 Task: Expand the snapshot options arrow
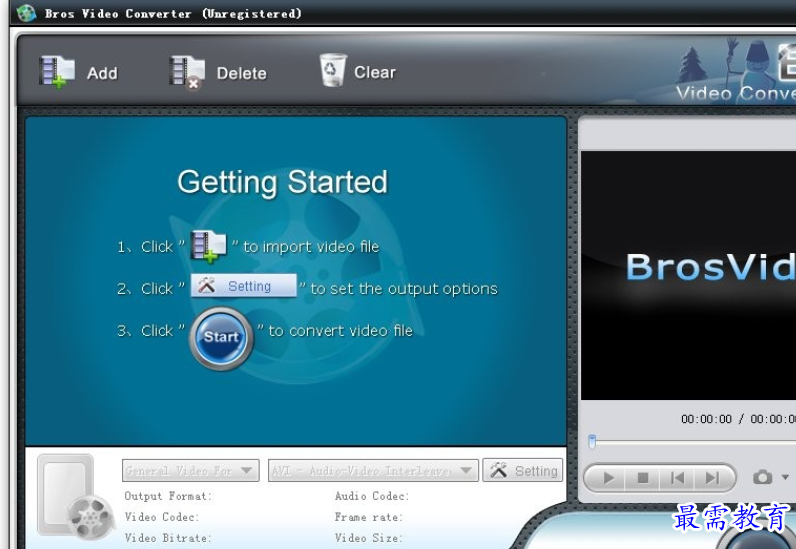(x=785, y=477)
